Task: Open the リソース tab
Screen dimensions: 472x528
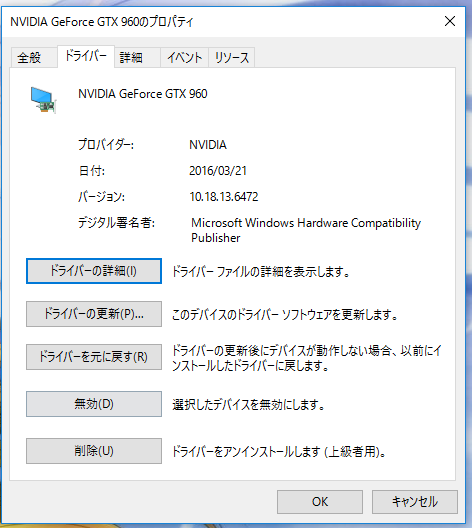Action: tap(232, 58)
